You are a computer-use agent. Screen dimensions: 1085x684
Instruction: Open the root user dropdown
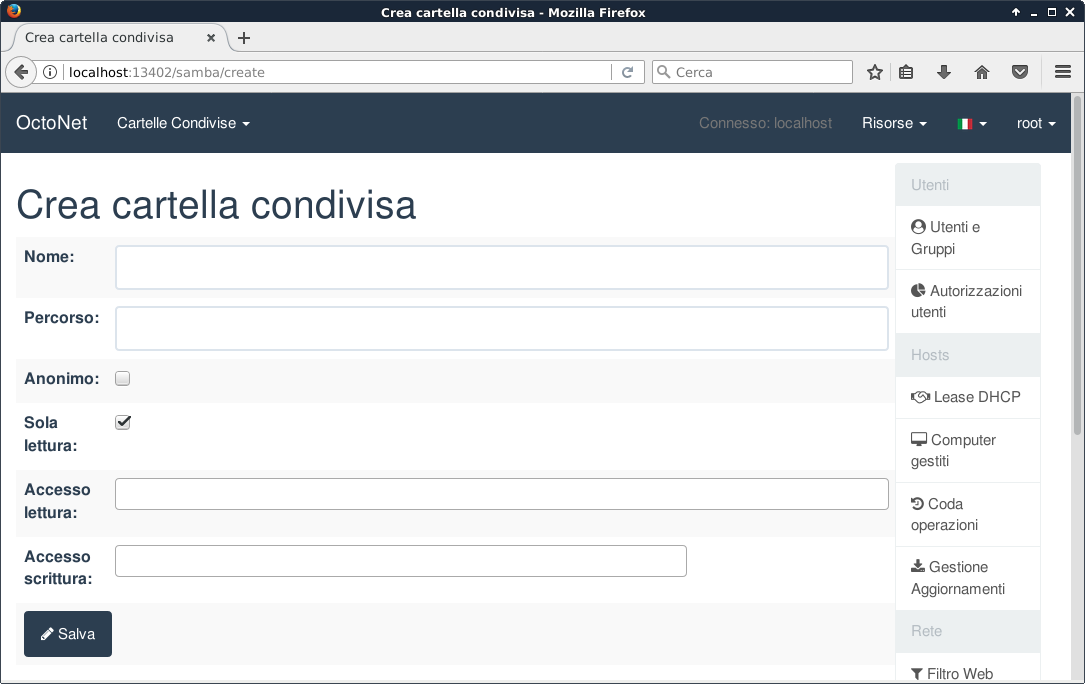(1036, 123)
